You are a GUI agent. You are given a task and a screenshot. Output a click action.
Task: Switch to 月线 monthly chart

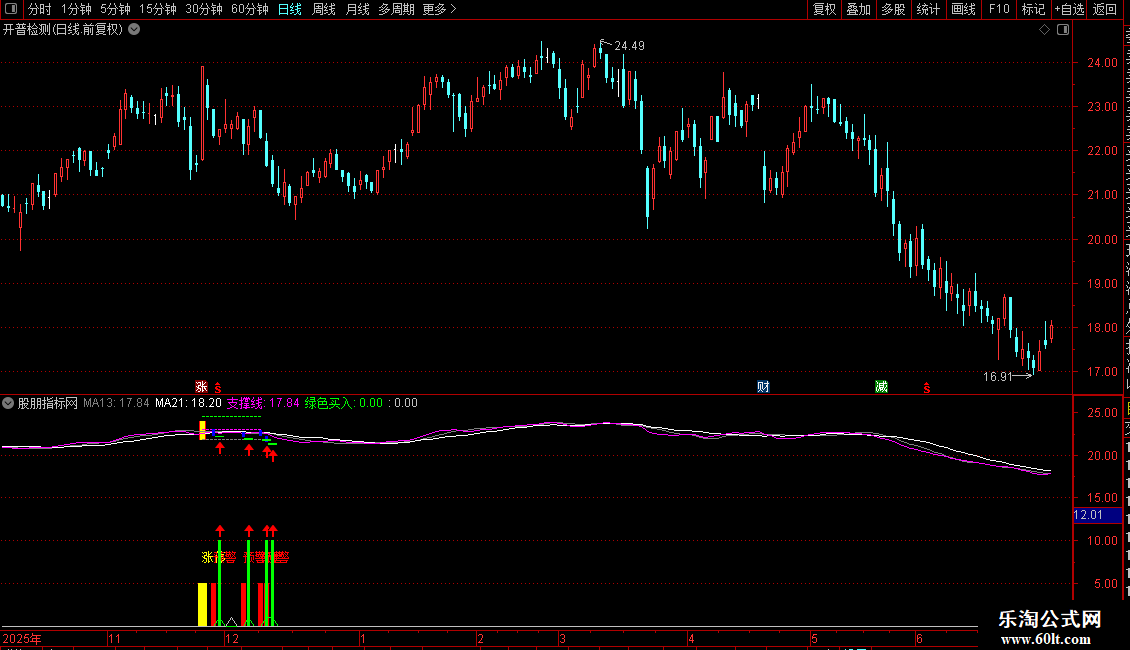(x=357, y=9)
